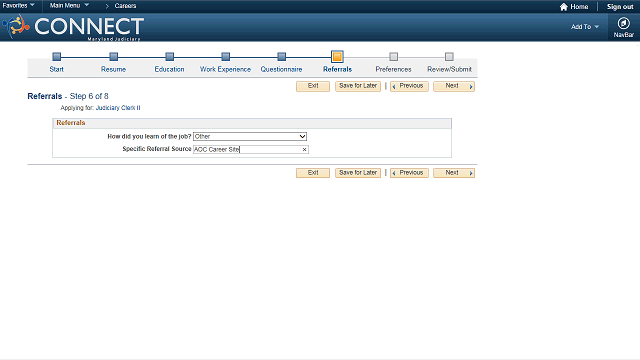
Task: Open the Resume step label
Action: click(113, 69)
